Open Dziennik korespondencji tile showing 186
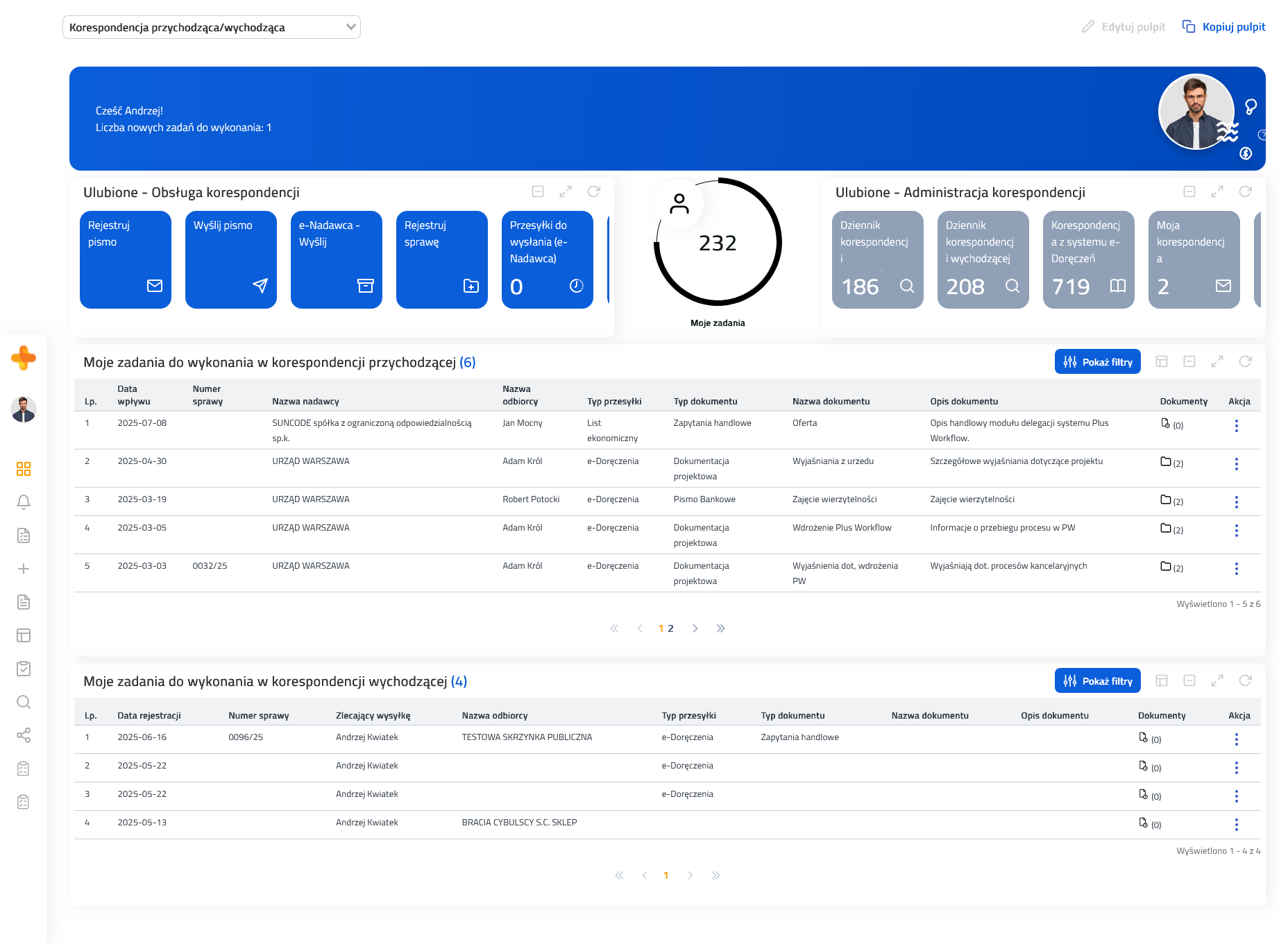This screenshot has height=944, width=1288. [878, 259]
